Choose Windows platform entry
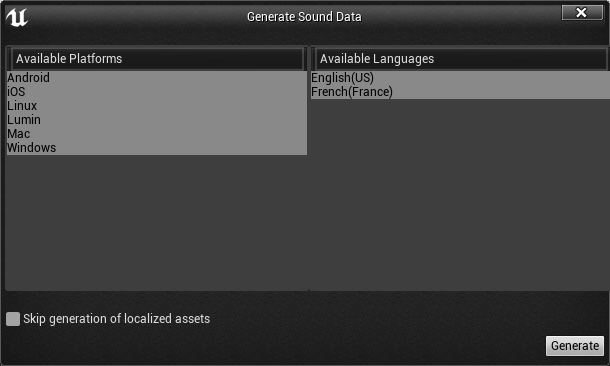Image resolution: width=610 pixels, height=366 pixels. (x=157, y=148)
